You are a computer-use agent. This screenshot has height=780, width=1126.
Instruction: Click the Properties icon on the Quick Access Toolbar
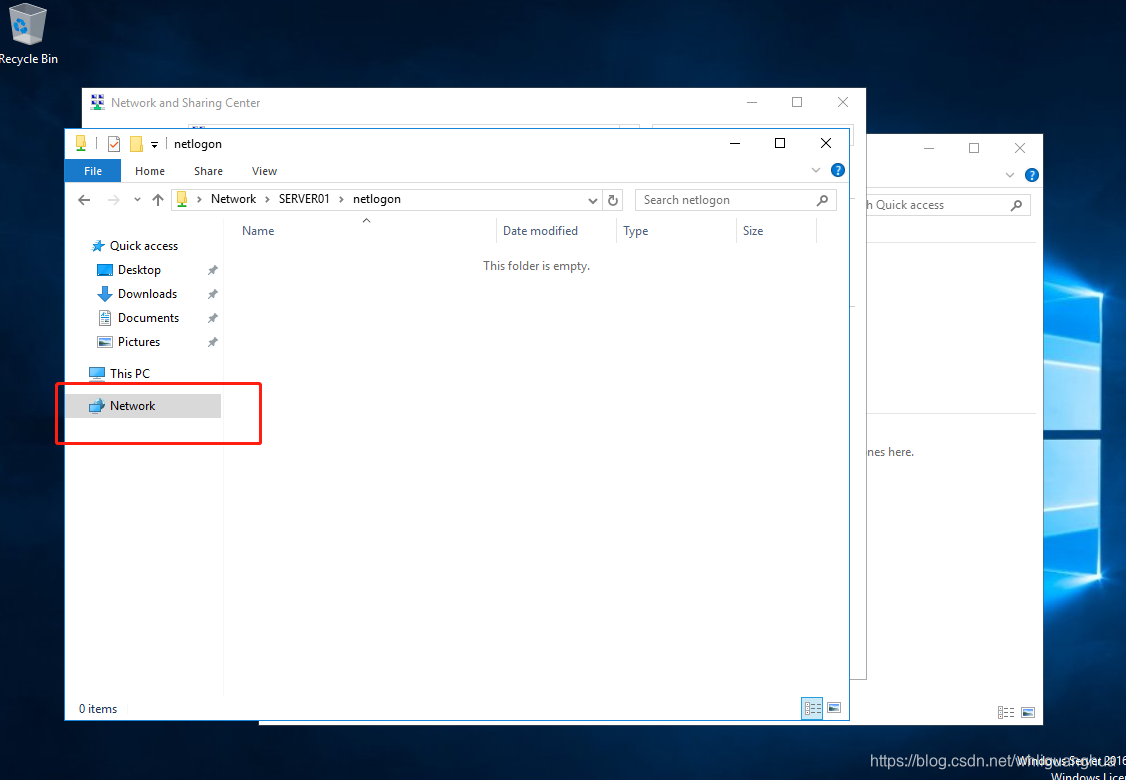113,143
